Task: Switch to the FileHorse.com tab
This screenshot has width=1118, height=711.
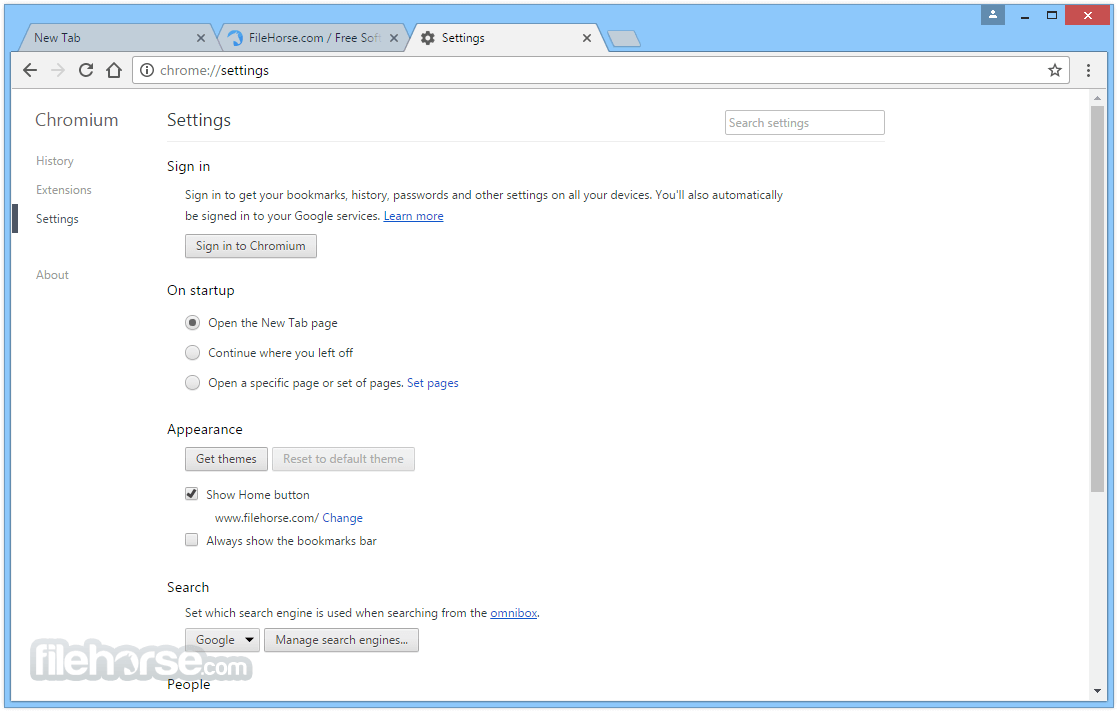Action: coord(314,38)
